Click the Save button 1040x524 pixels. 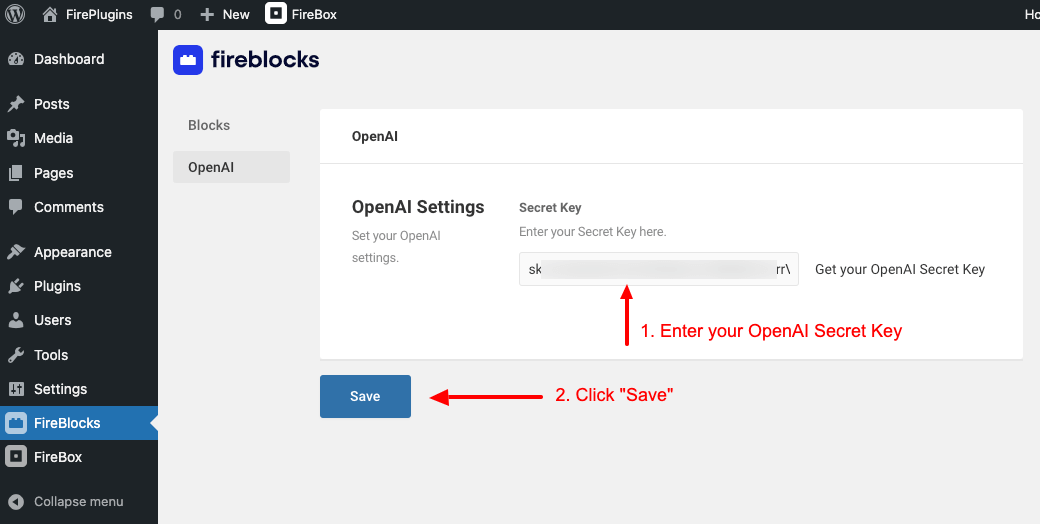point(365,397)
